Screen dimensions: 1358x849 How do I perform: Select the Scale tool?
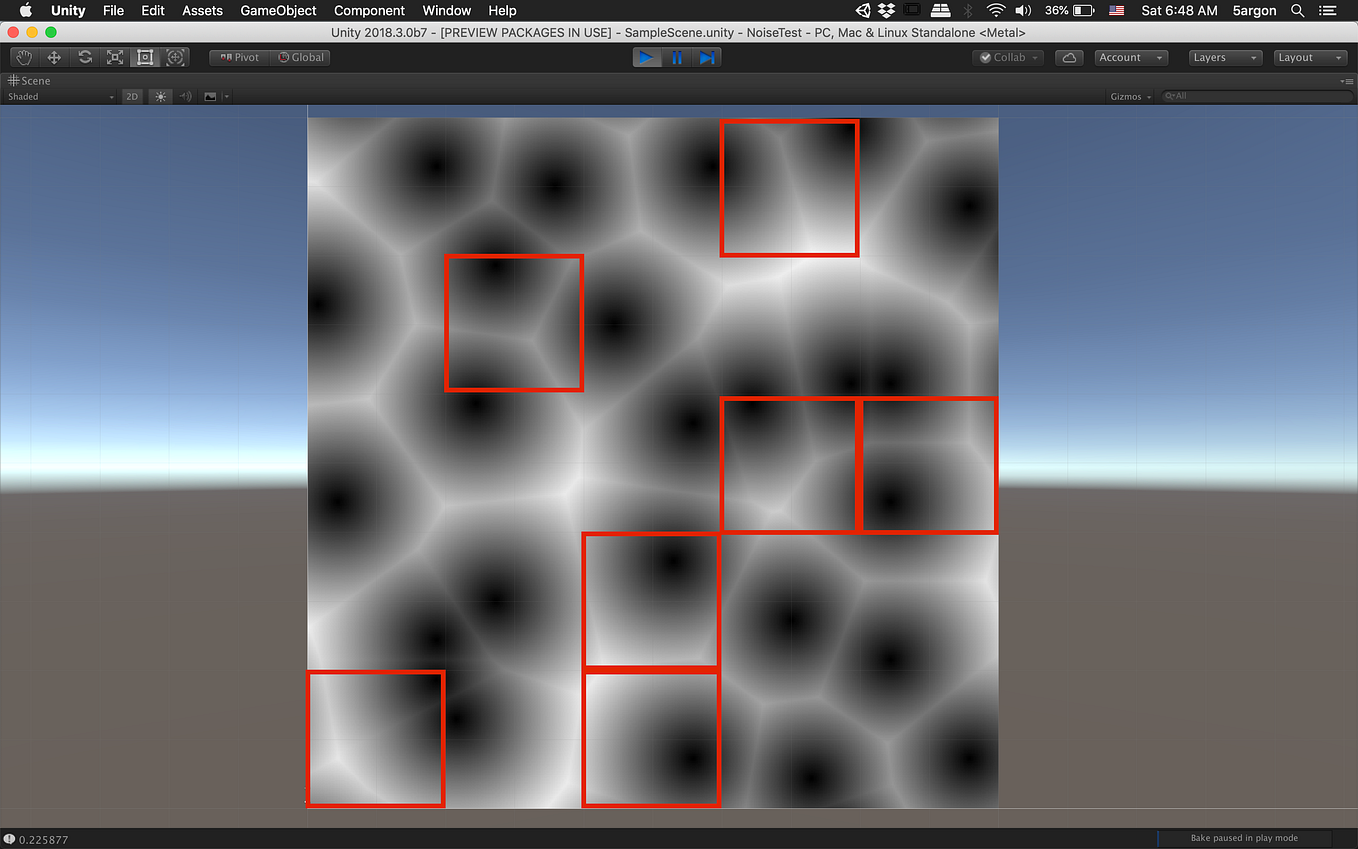[x=114, y=57]
